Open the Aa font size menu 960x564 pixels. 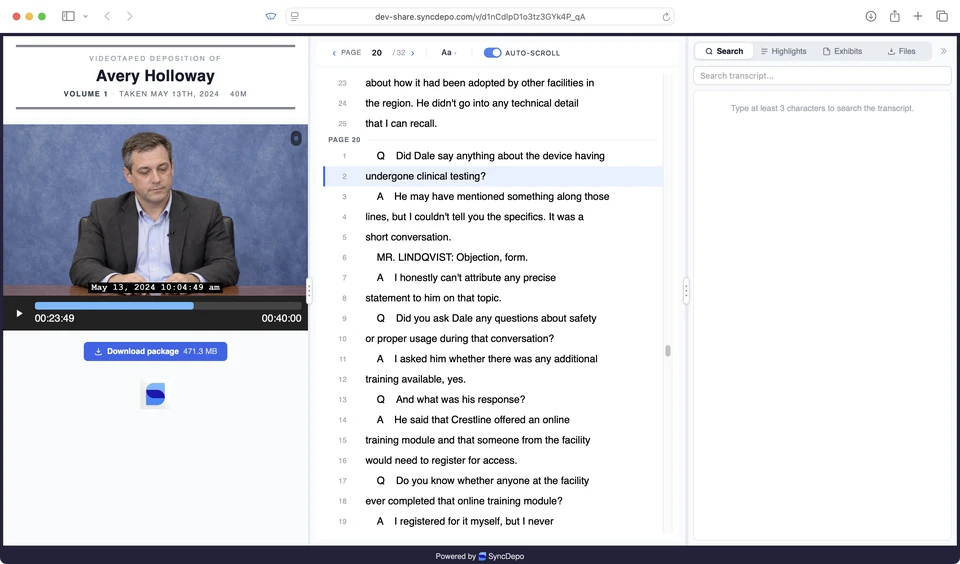pyautogui.click(x=448, y=53)
